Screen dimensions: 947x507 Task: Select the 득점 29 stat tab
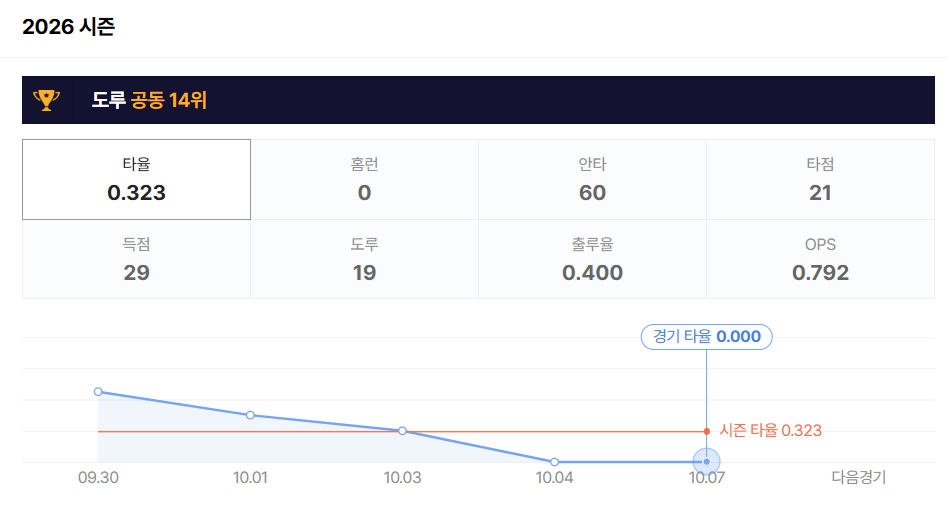(x=136, y=259)
